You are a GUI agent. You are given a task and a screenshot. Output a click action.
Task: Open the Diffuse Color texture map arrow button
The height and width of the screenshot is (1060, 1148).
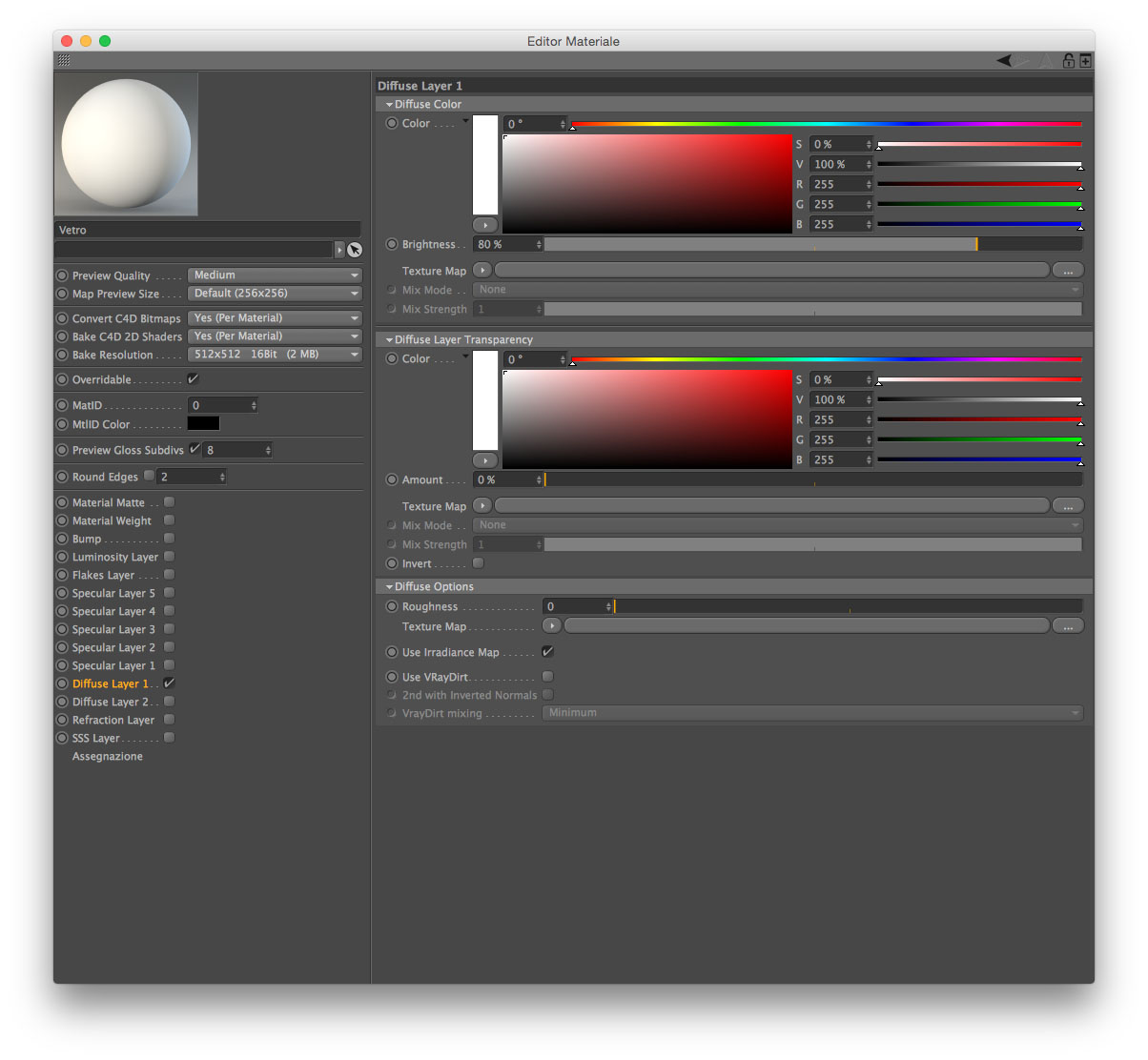pos(482,271)
